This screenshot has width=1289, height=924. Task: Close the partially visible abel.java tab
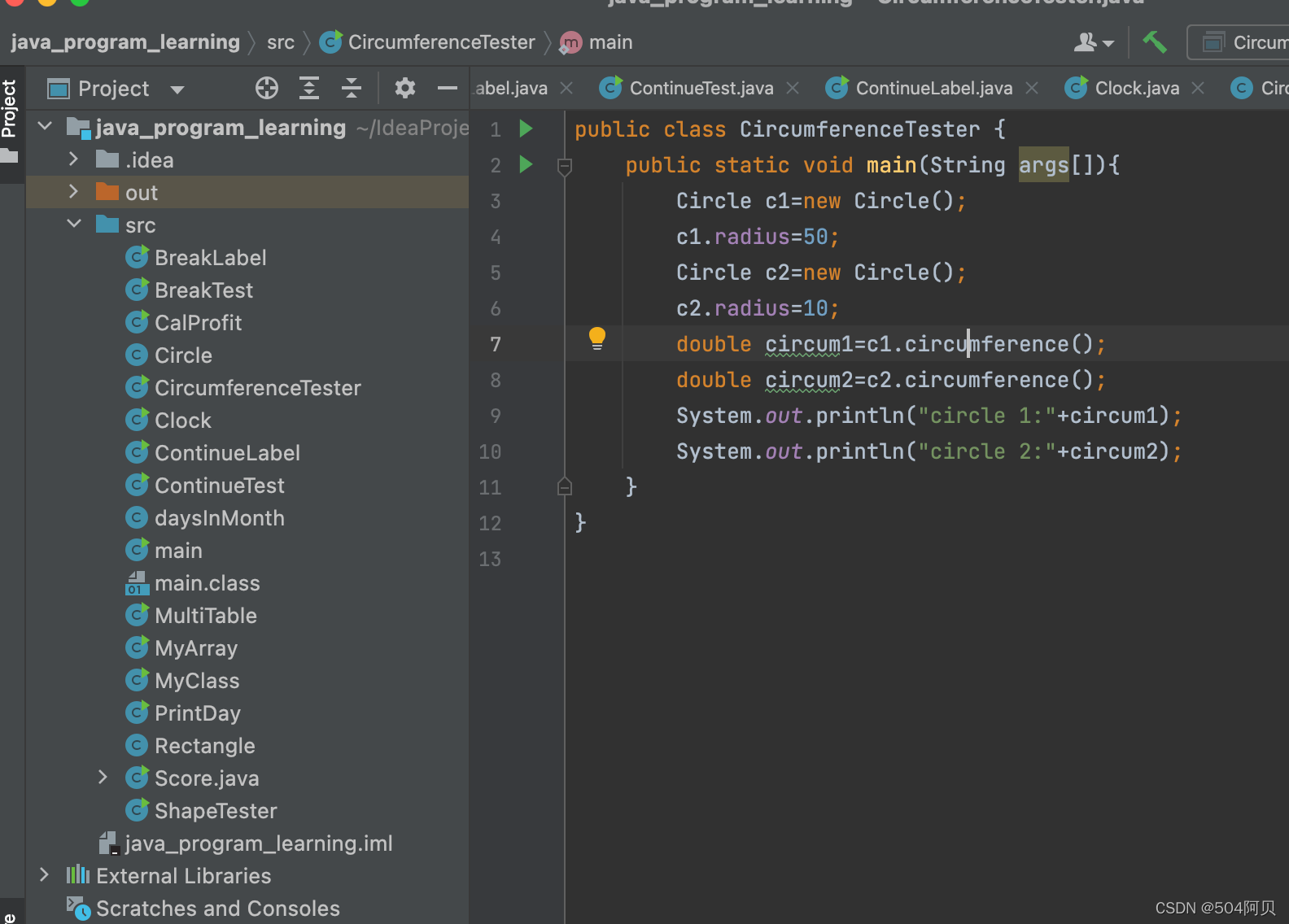pos(567,88)
